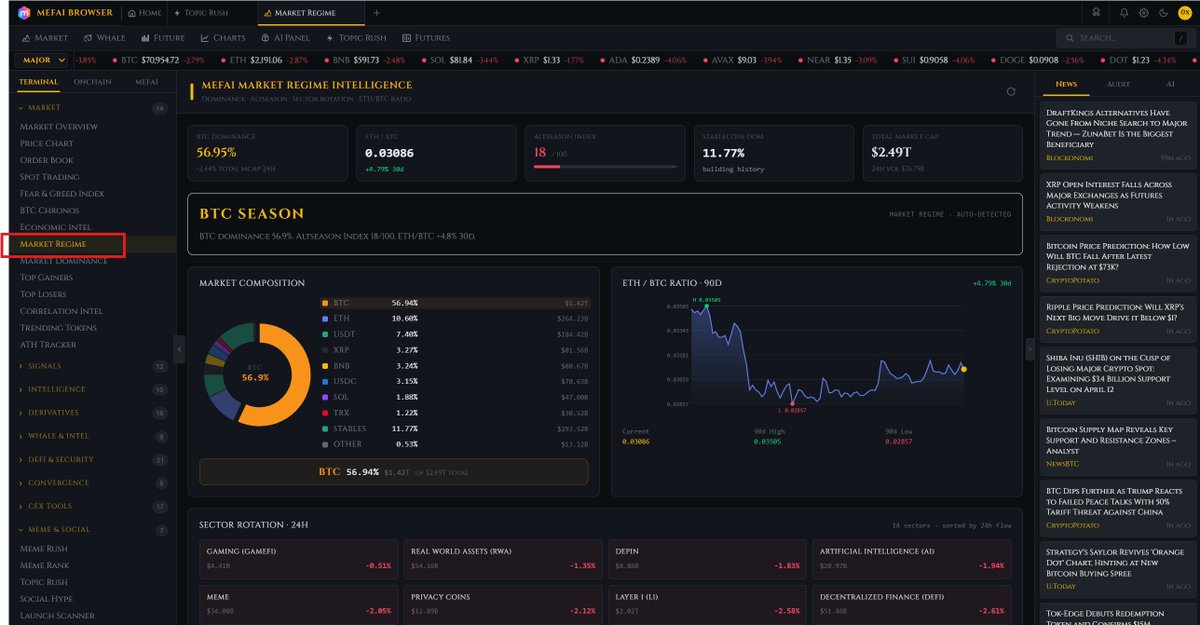Open the Gaming (GameFi) sector card

pos(298,558)
